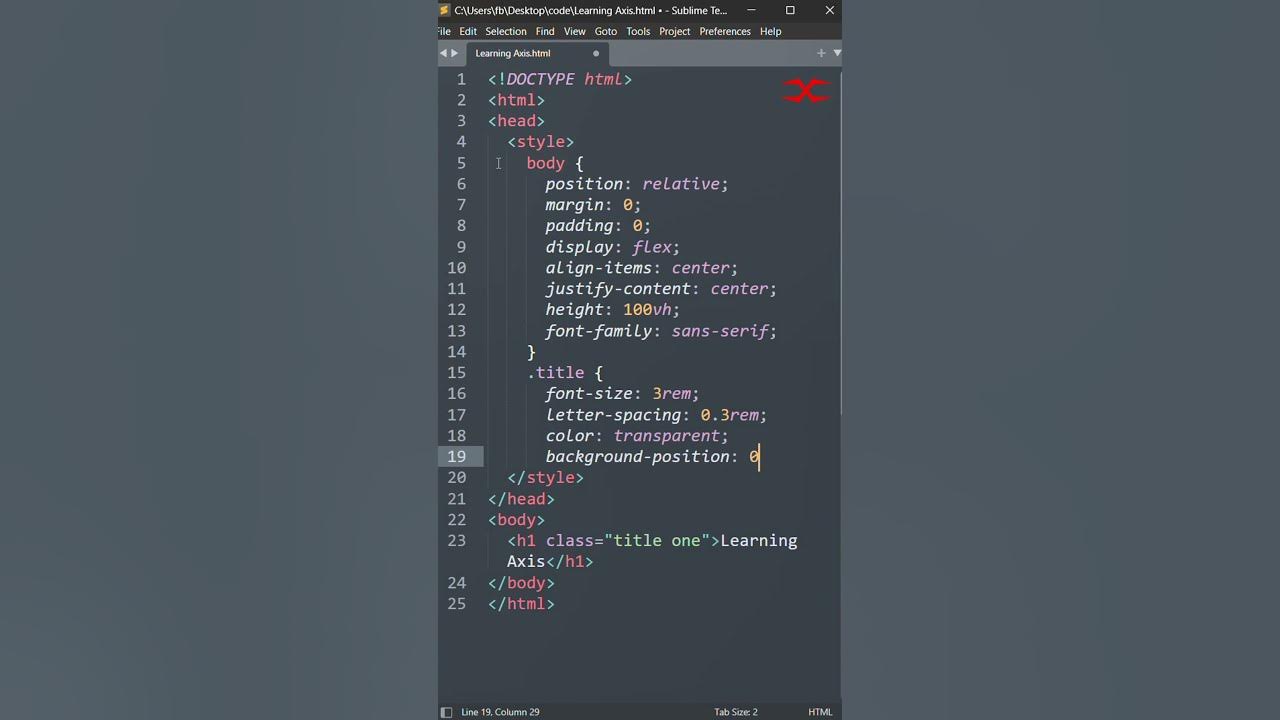Change Tab Size: 2 setting
This screenshot has height=720, width=1280.
pos(736,712)
